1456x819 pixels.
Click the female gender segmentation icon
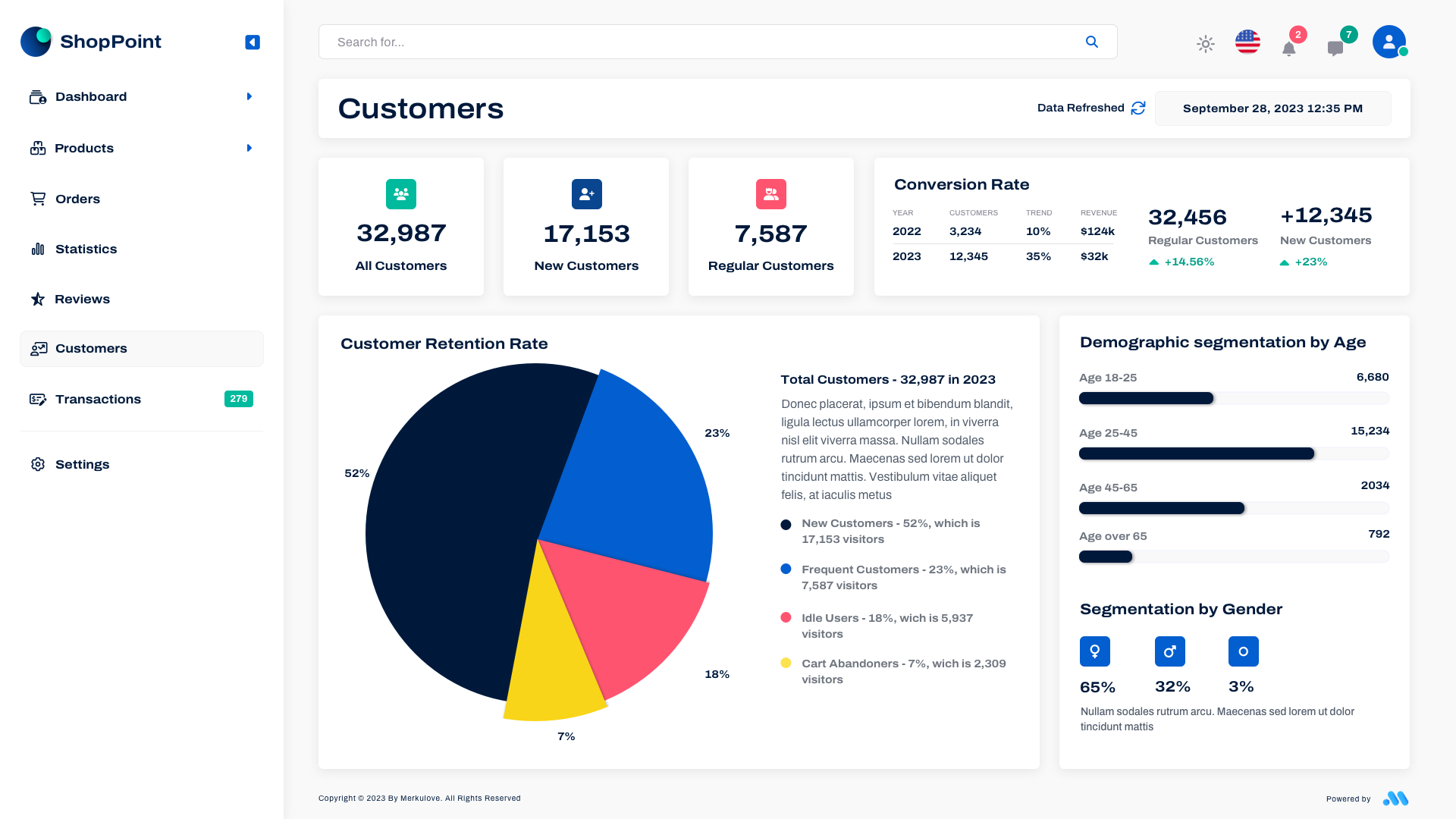[x=1094, y=651]
